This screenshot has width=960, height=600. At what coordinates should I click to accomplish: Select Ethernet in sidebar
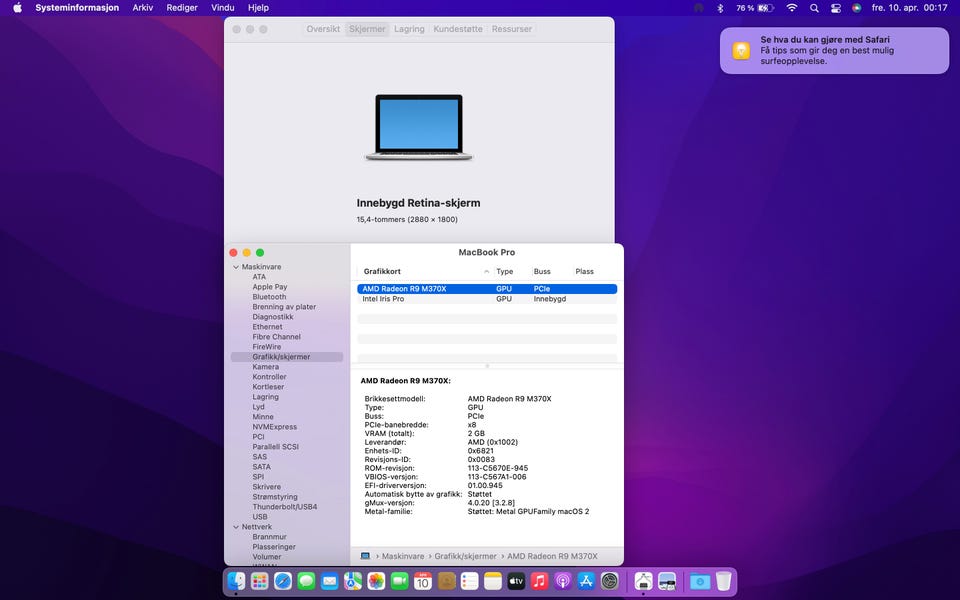[267, 327]
